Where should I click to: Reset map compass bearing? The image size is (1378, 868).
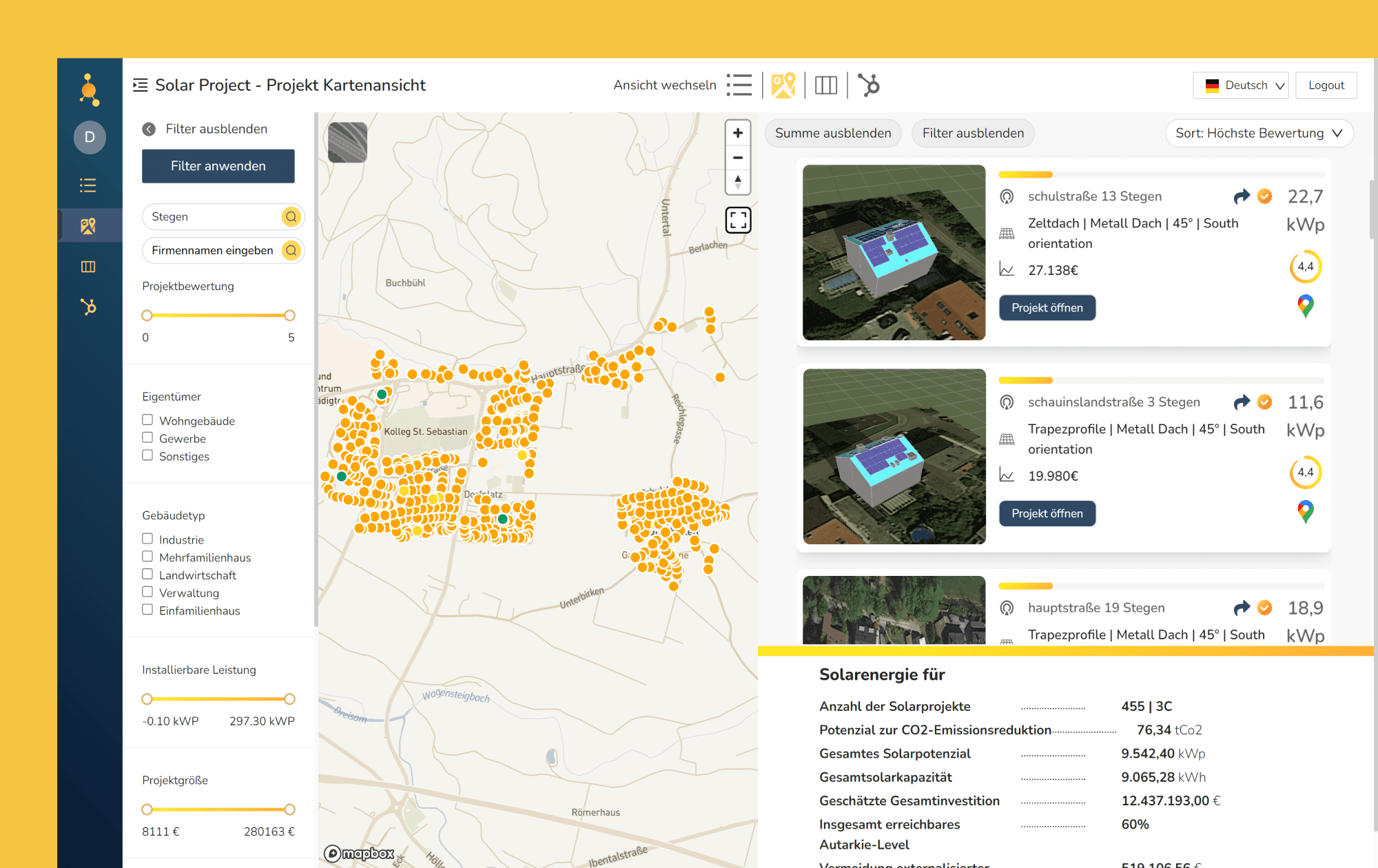tap(738, 183)
